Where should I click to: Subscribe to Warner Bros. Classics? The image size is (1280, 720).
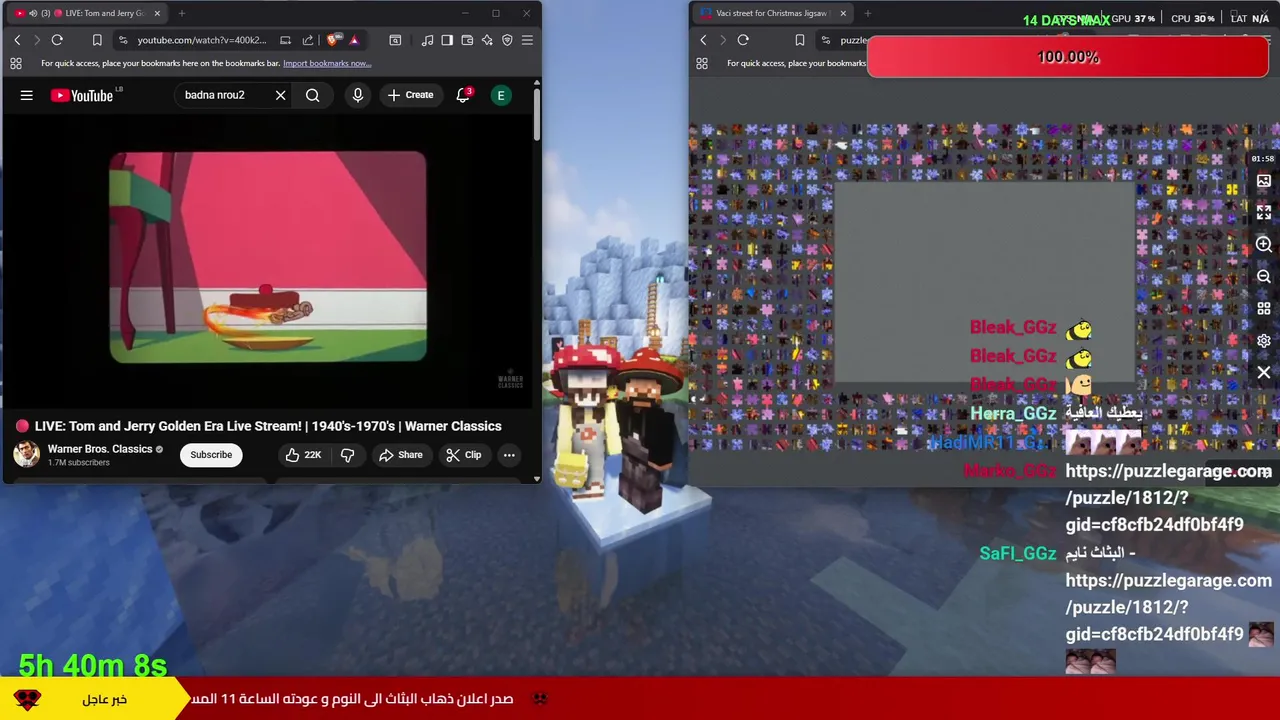(211, 455)
